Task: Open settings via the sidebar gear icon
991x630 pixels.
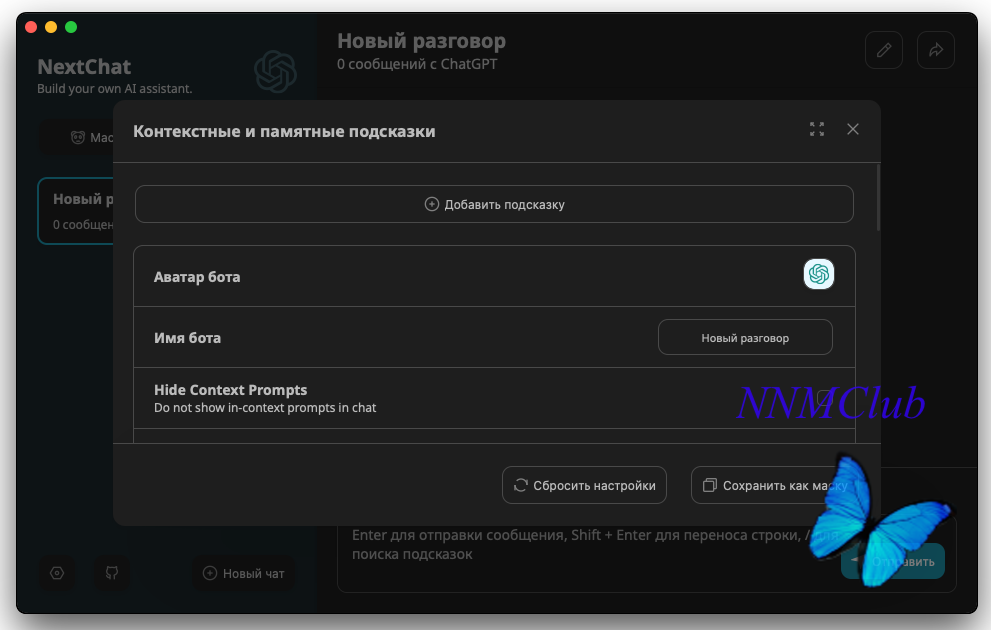Action: coord(57,573)
